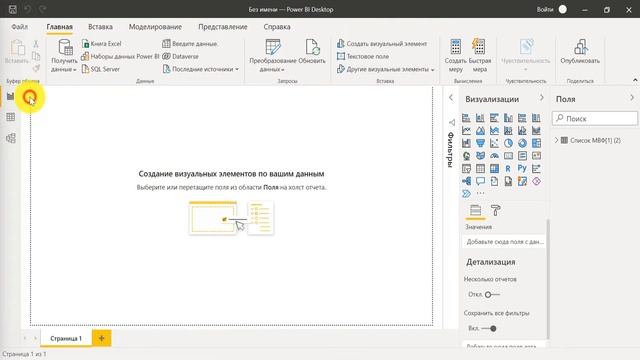
Task: Click 'Создать меру' button
Action: coord(456,56)
